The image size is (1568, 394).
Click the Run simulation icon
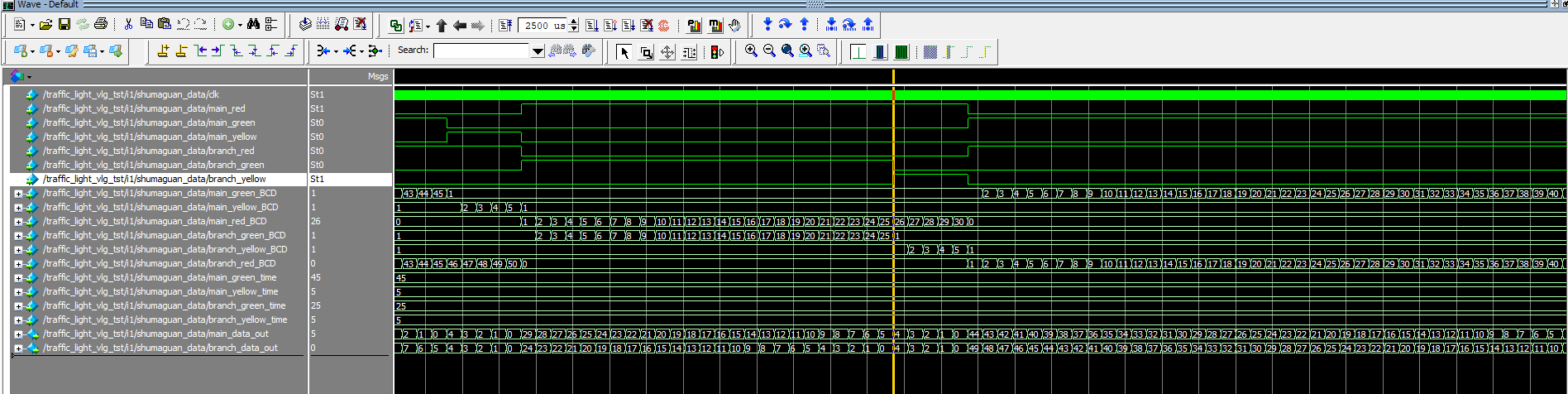(592, 26)
